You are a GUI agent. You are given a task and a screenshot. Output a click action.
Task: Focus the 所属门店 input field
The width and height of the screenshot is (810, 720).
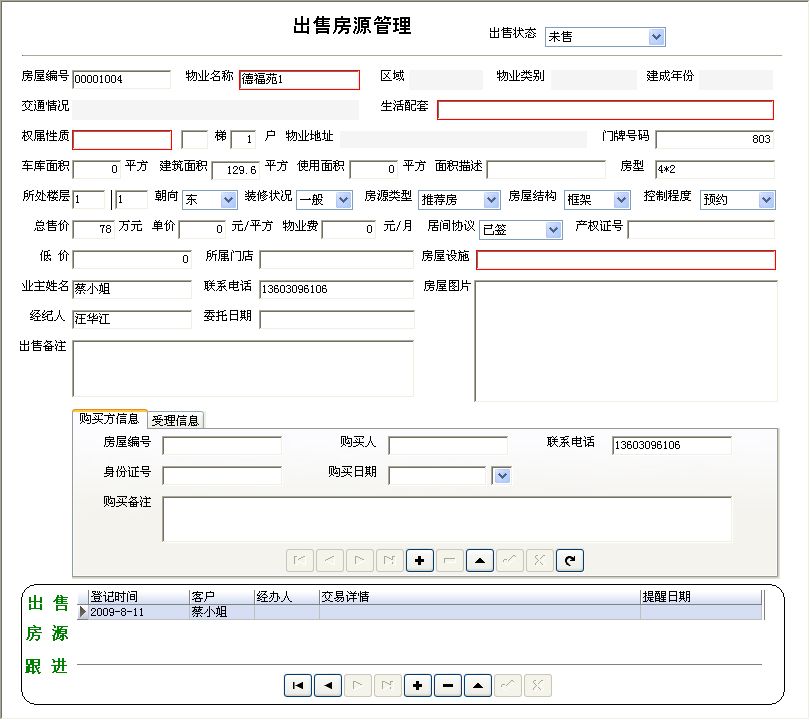337,259
